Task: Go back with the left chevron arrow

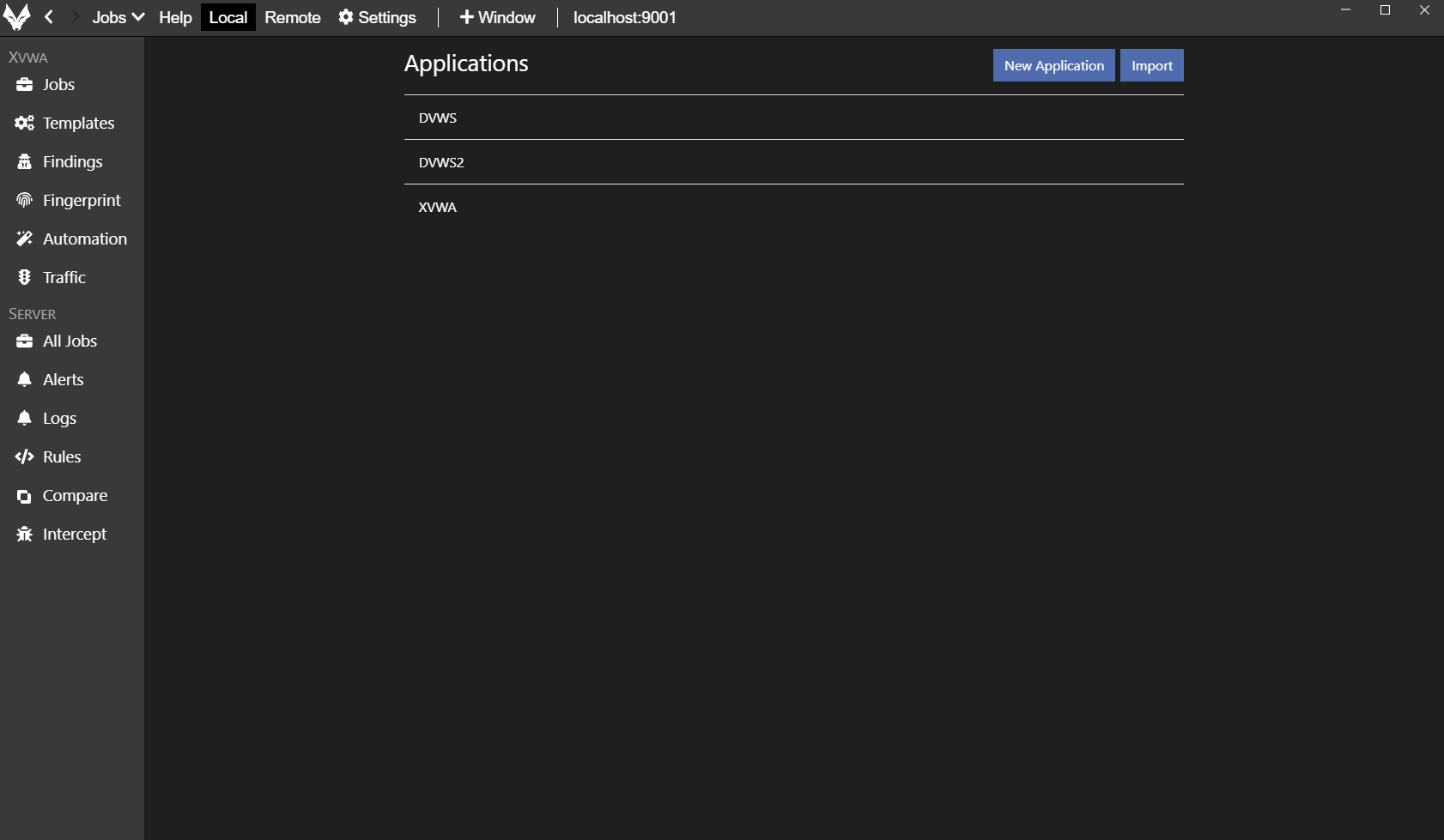Action: (49, 17)
